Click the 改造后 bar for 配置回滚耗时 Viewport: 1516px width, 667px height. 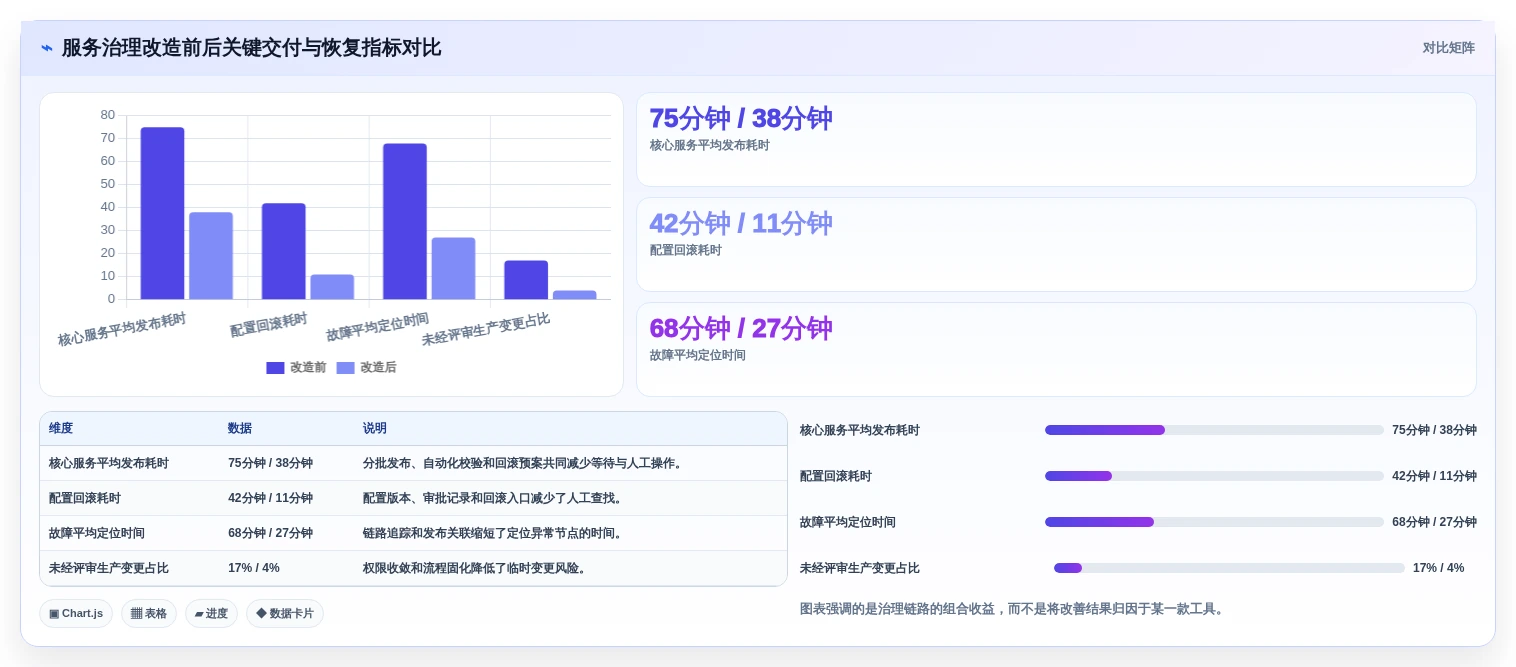(x=332, y=287)
